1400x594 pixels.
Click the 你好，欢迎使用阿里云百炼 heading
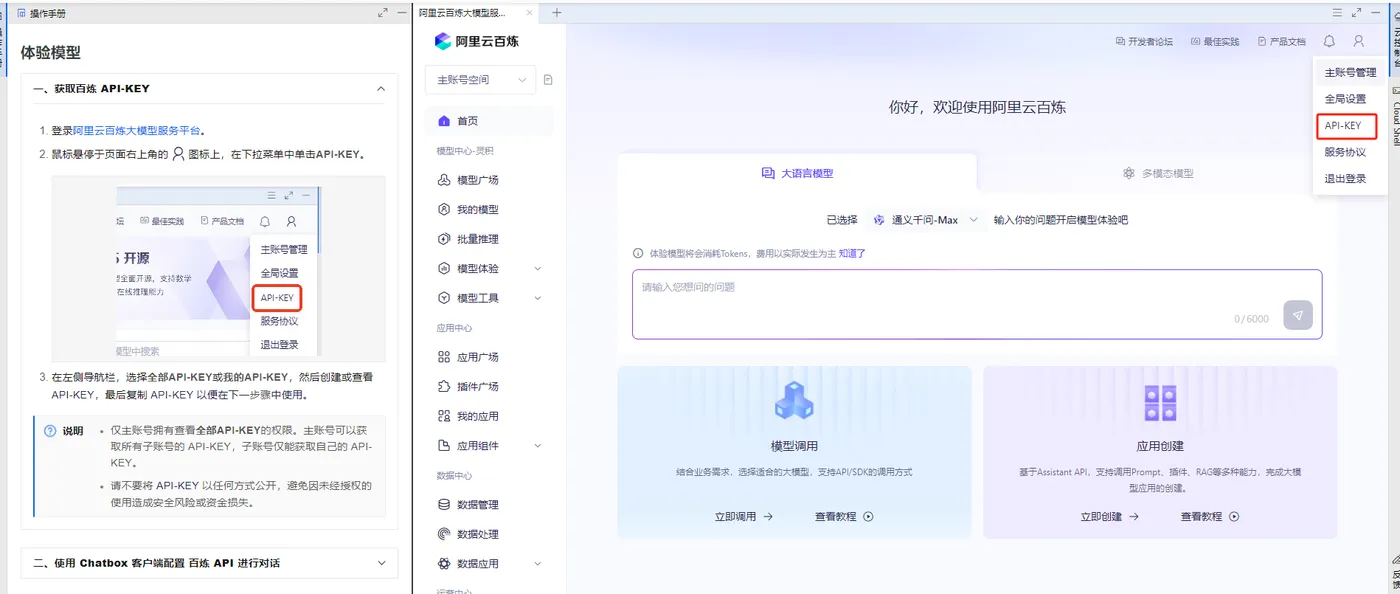click(x=977, y=107)
